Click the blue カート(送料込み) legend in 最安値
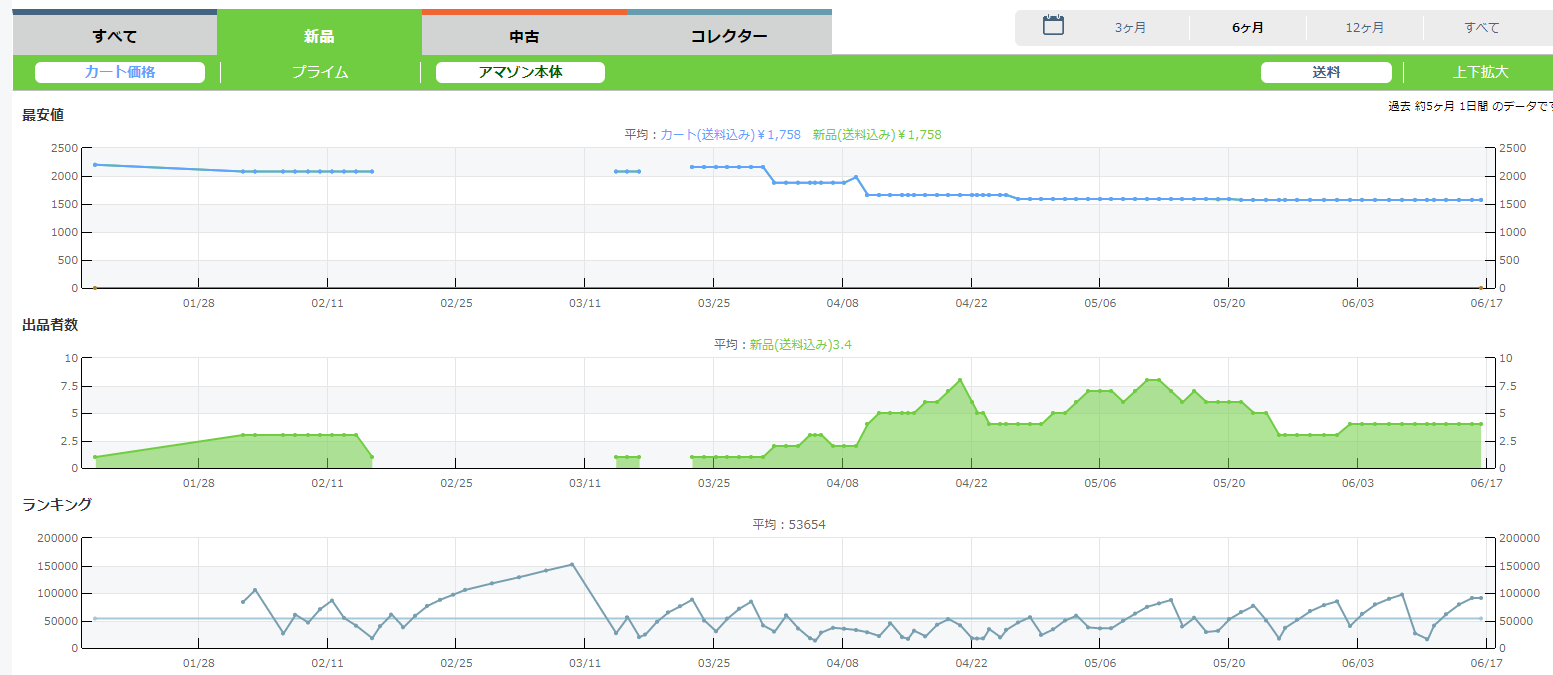 pyautogui.click(x=730, y=134)
